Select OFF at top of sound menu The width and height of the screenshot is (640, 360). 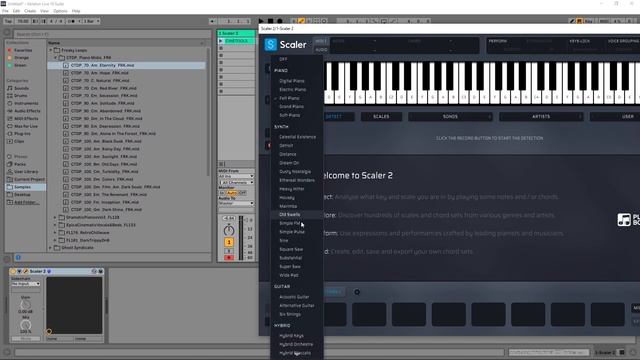[x=283, y=59]
